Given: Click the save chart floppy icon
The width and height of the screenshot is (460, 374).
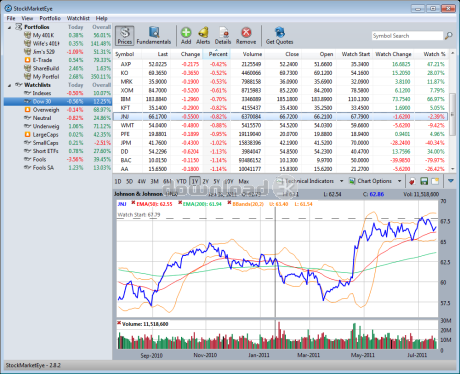Looking at the screenshot, I should (424, 181).
